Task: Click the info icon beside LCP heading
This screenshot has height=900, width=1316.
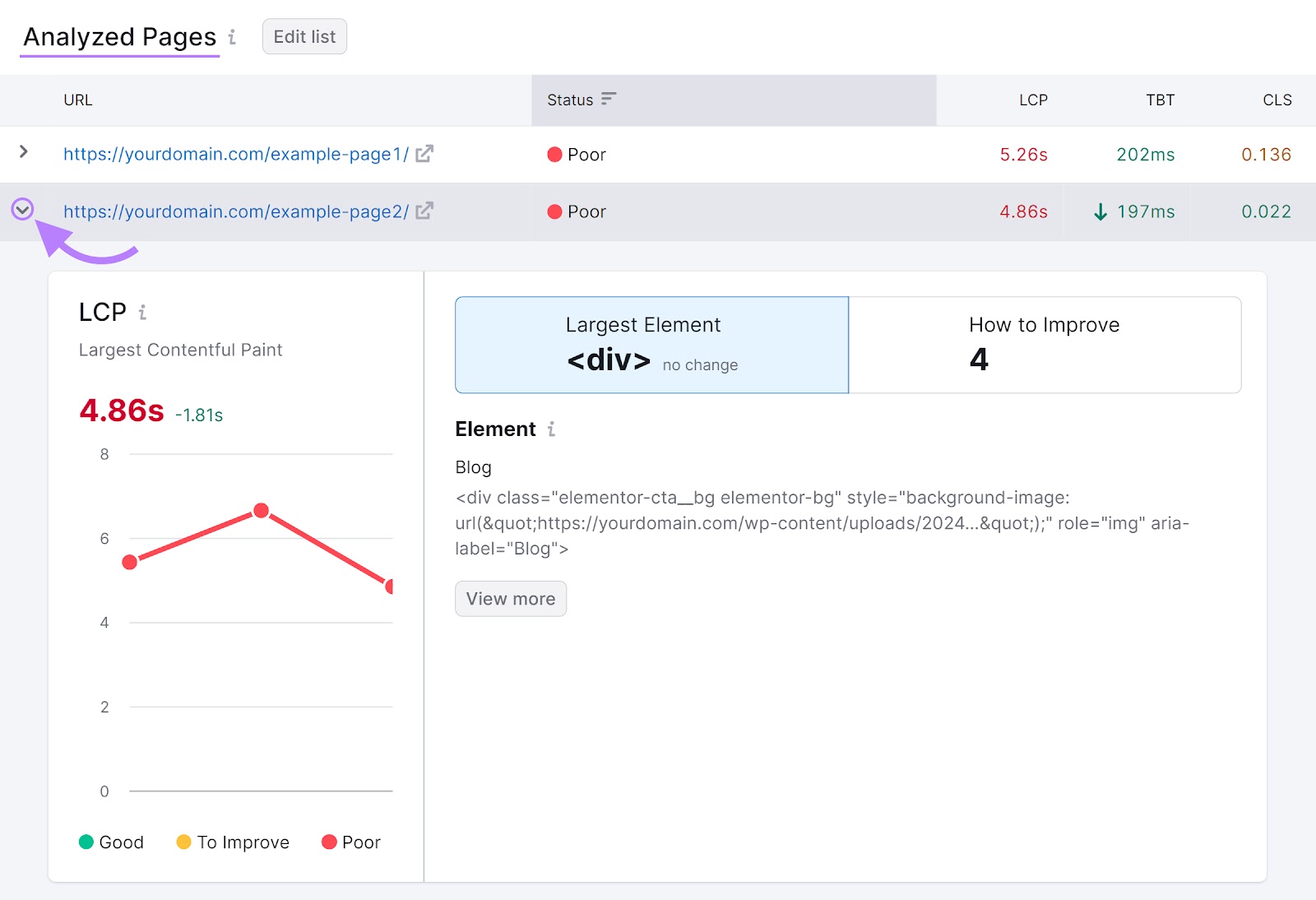Action: [142, 313]
